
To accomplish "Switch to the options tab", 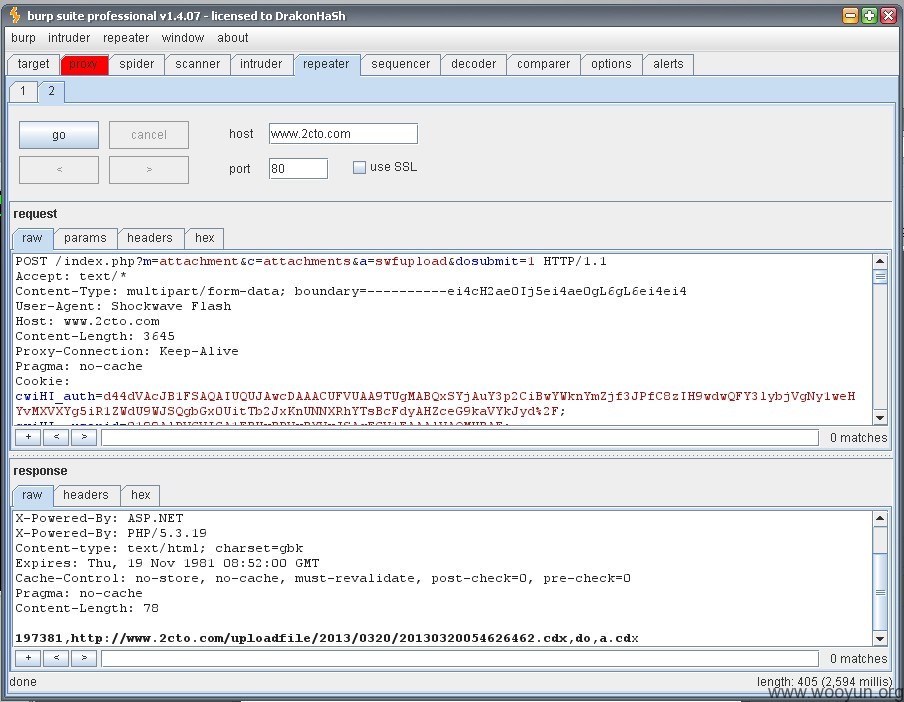I will [x=611, y=64].
